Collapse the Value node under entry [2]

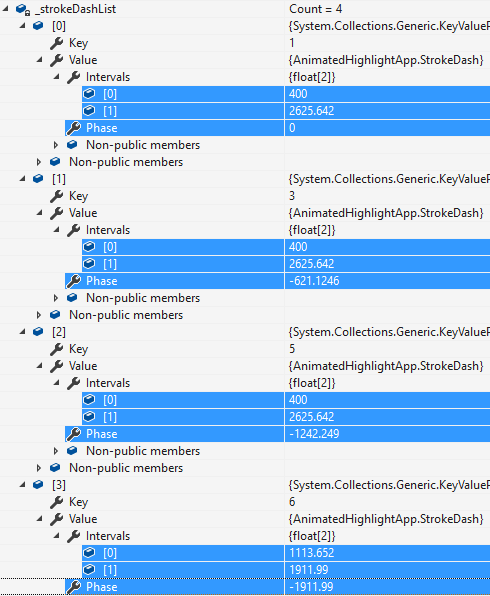(x=40, y=366)
